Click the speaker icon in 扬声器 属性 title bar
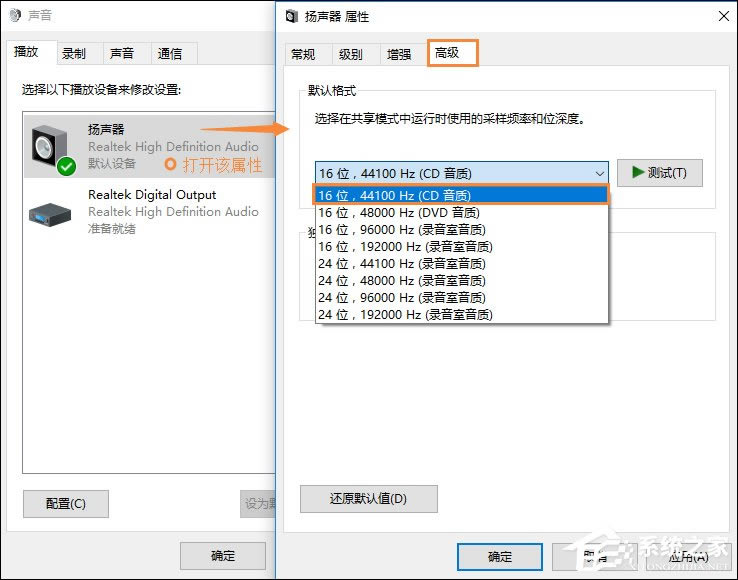The width and height of the screenshot is (738, 580). point(291,16)
